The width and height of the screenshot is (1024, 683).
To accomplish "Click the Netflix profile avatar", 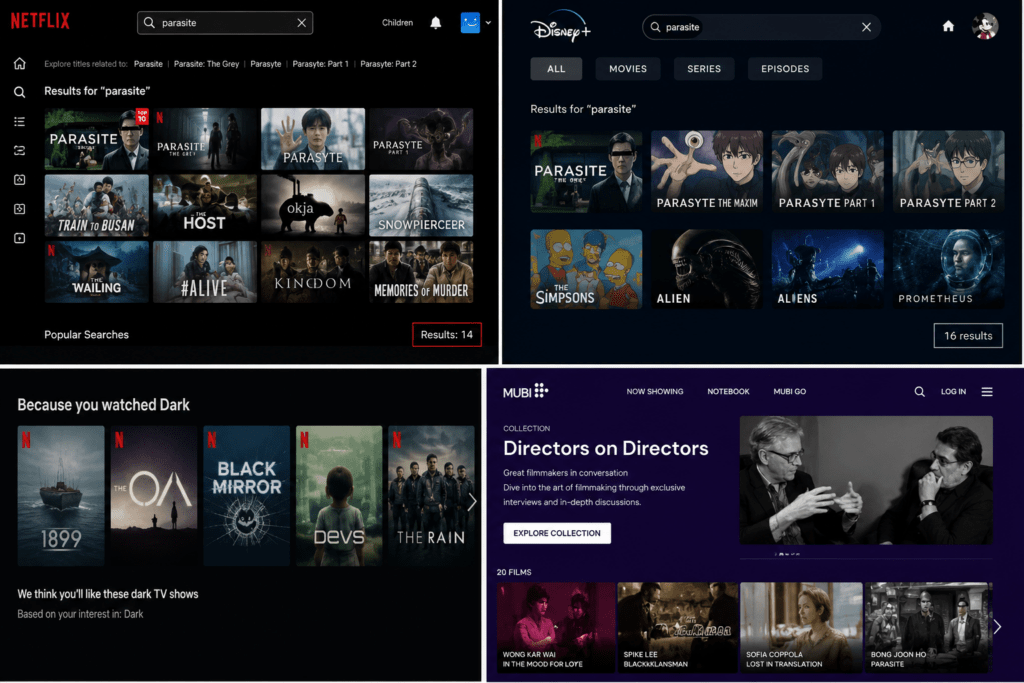I will 470,23.
